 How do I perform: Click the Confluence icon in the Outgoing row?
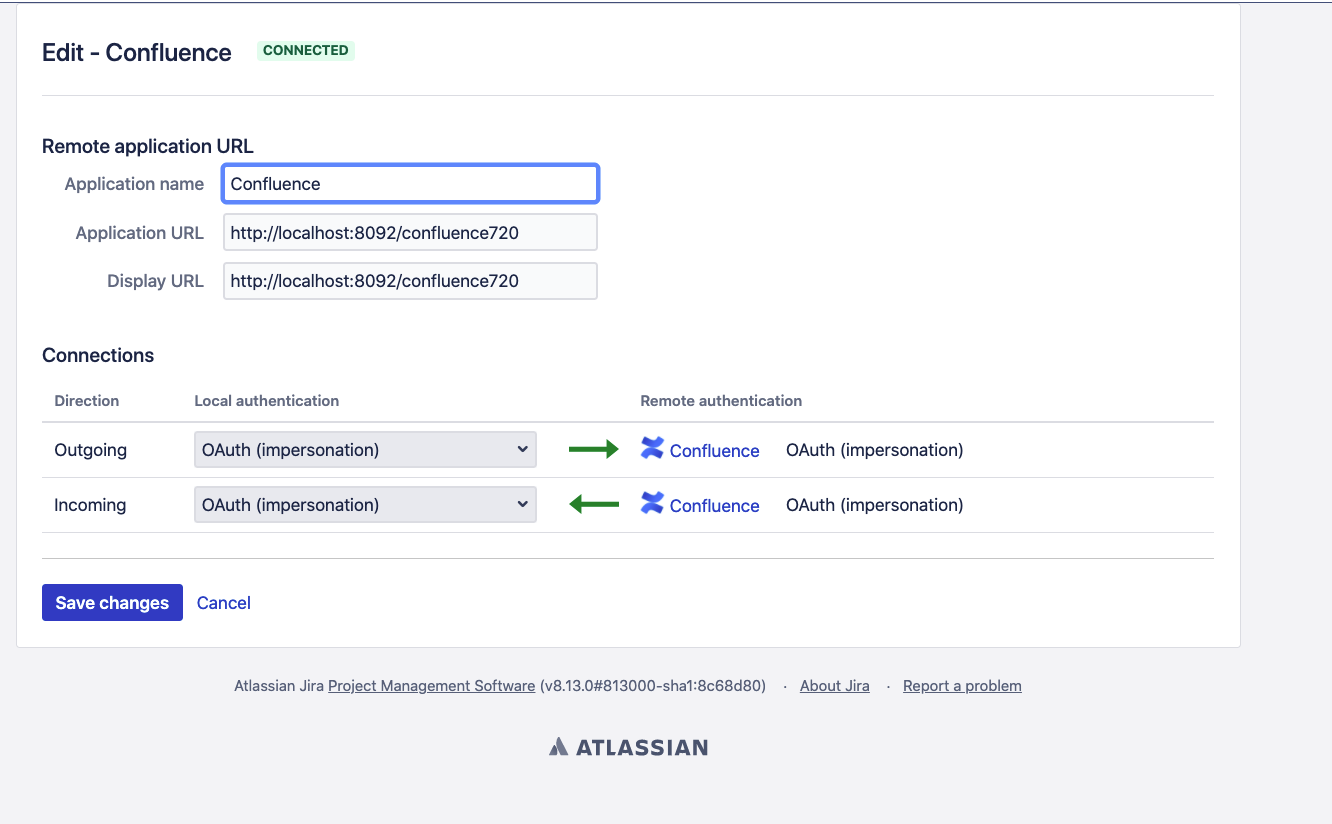pos(652,448)
